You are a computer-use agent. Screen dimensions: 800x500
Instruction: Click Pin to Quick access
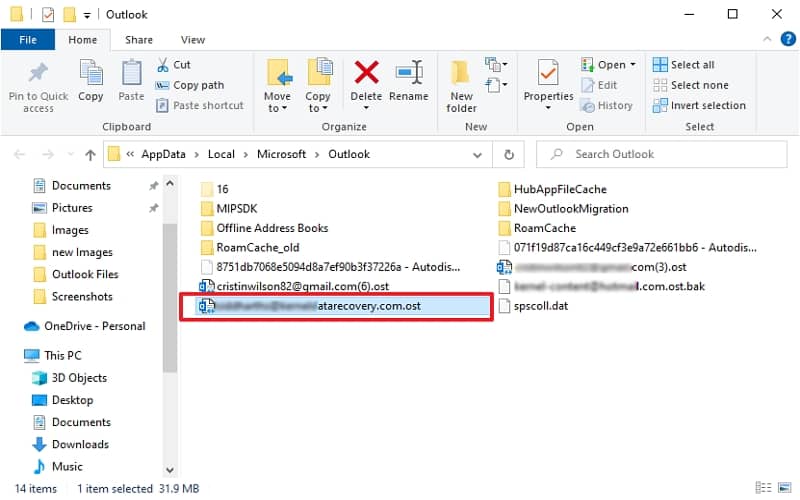(38, 85)
